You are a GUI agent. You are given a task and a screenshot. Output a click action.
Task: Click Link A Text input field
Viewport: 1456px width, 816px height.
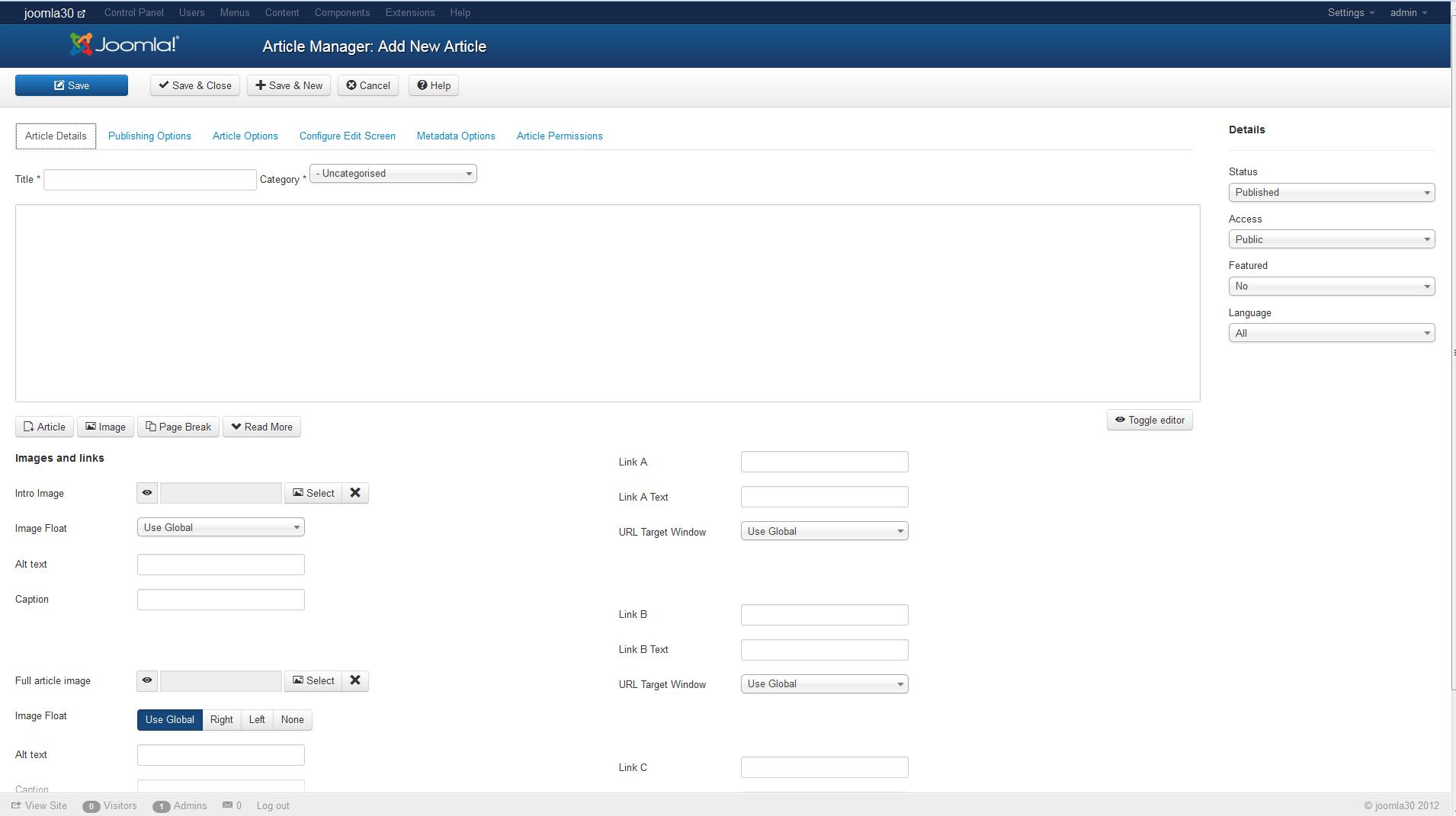tap(825, 497)
